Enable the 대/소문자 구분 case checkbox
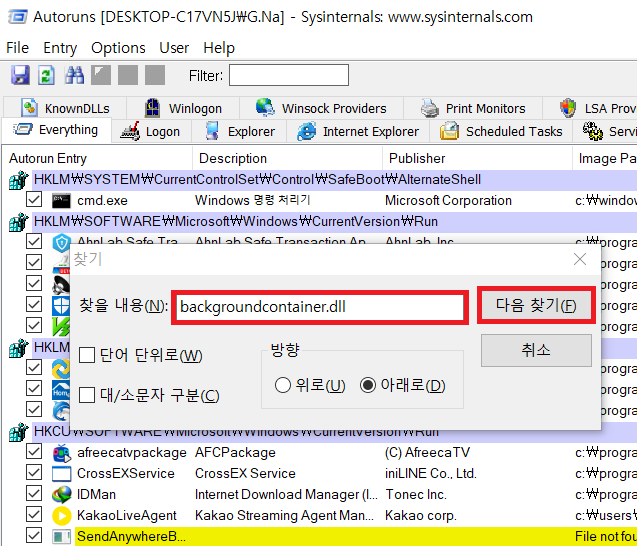 (87, 395)
